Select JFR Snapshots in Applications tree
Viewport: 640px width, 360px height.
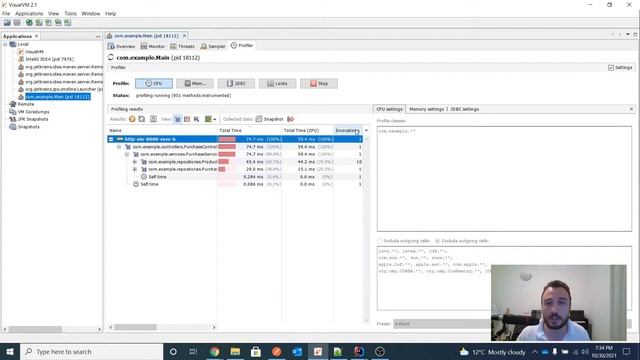click(x=33, y=119)
